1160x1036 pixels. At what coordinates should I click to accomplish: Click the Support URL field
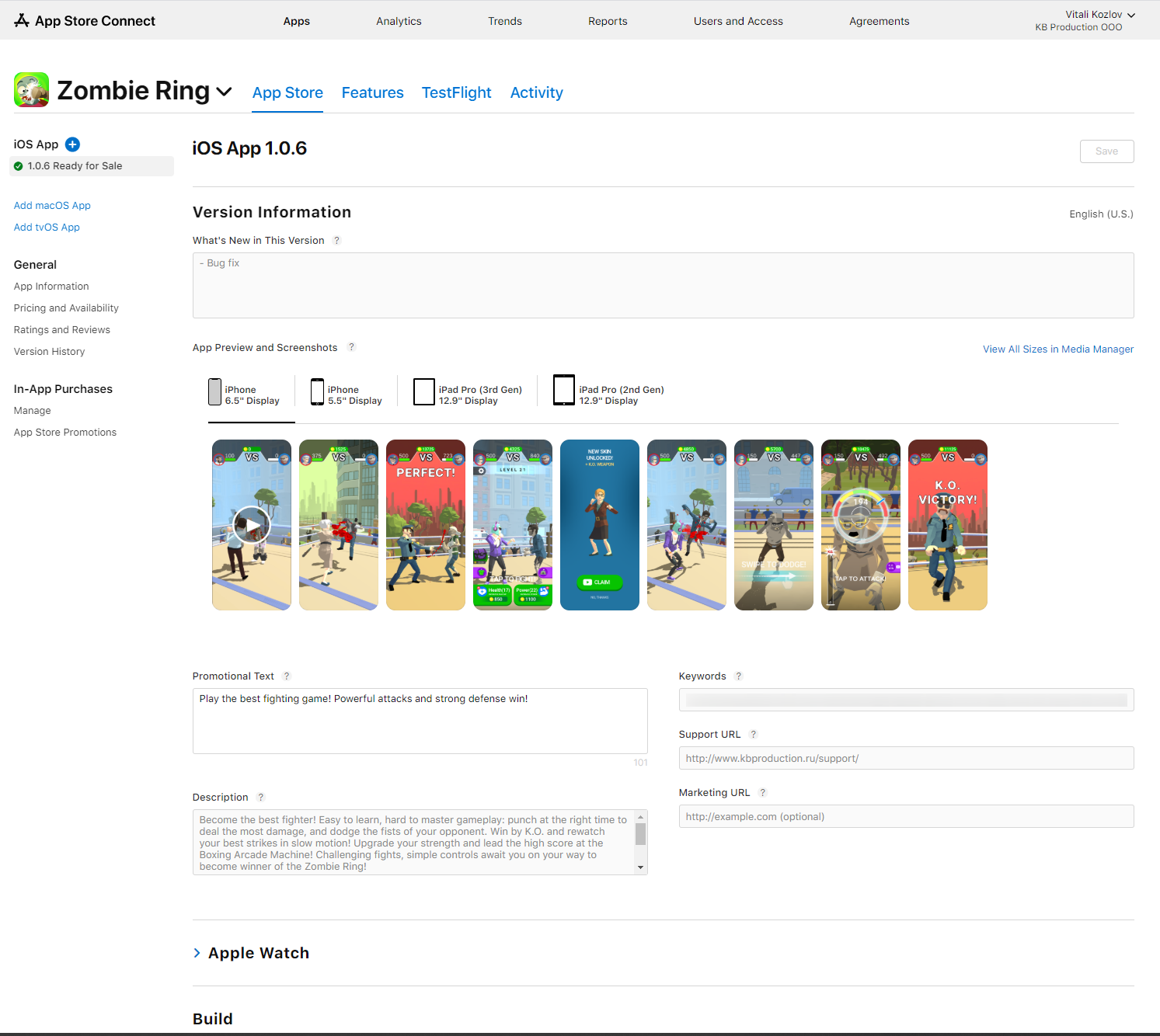(x=906, y=758)
